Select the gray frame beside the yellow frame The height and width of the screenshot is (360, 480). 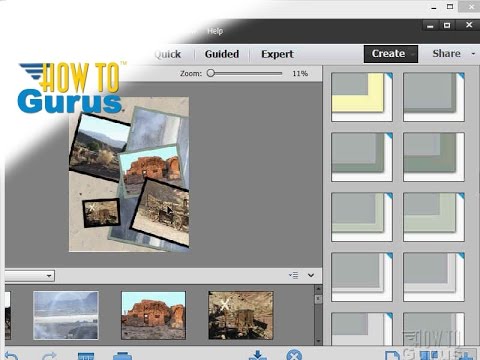point(434,97)
